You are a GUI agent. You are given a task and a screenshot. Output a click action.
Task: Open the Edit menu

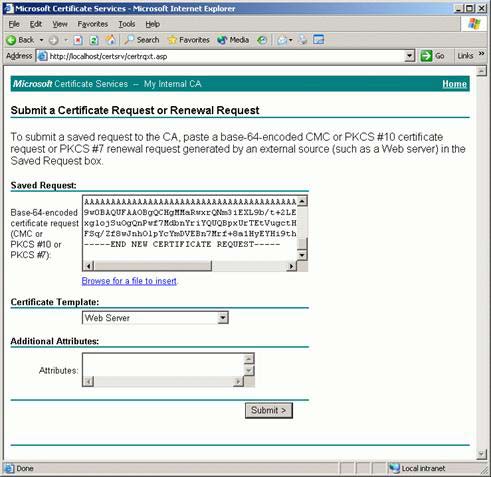36,24
